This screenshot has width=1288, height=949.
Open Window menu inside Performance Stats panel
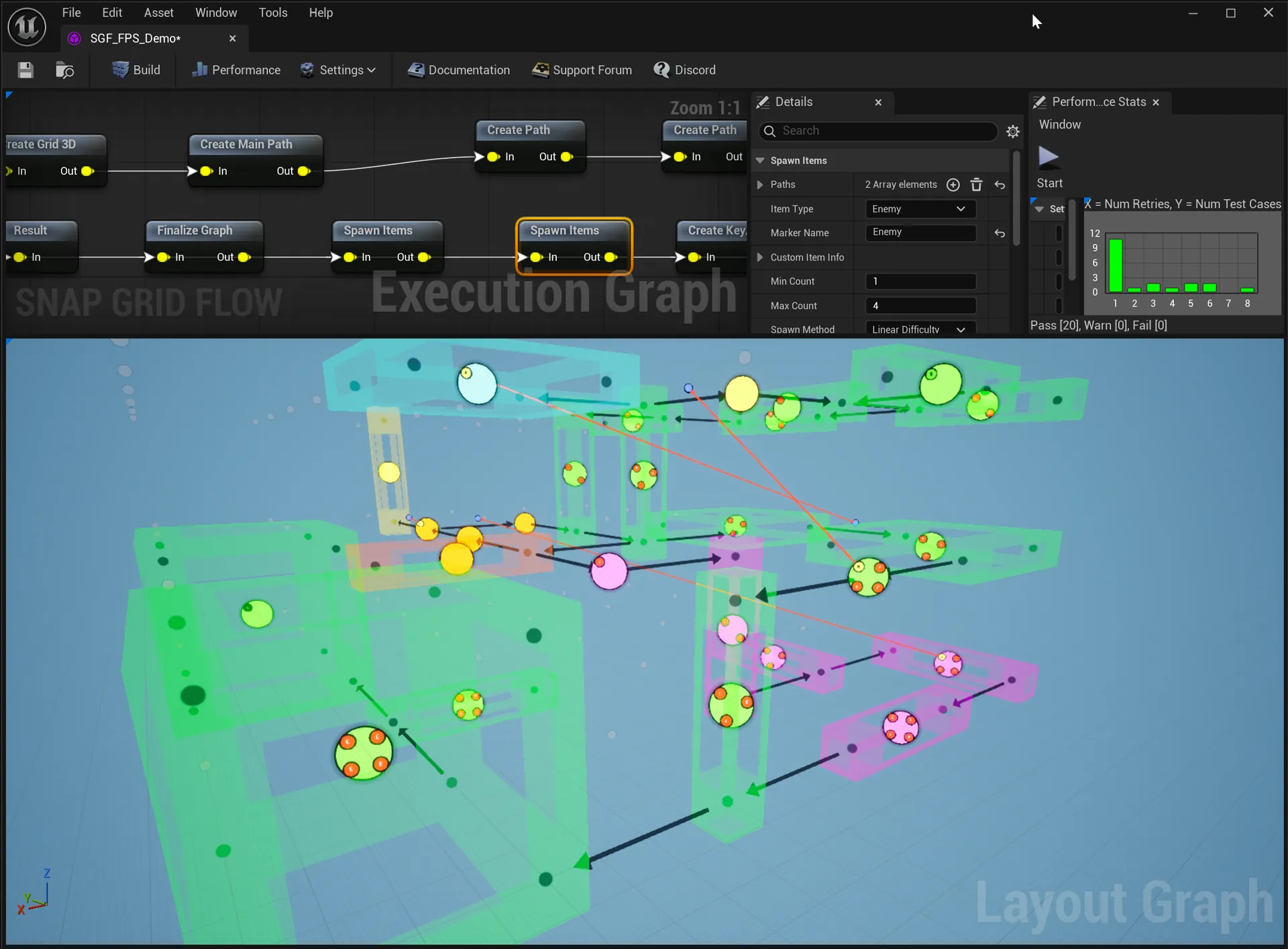click(x=1060, y=125)
